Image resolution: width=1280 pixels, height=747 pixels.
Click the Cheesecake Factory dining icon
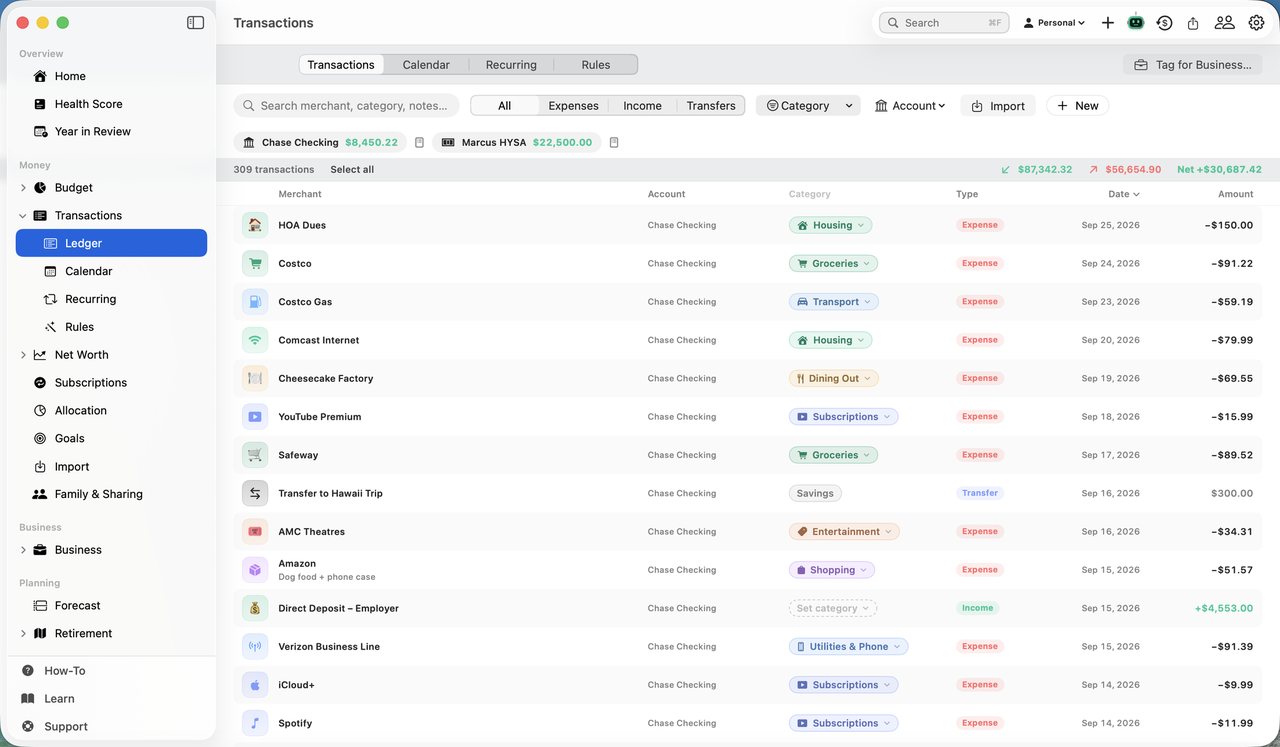(x=255, y=378)
